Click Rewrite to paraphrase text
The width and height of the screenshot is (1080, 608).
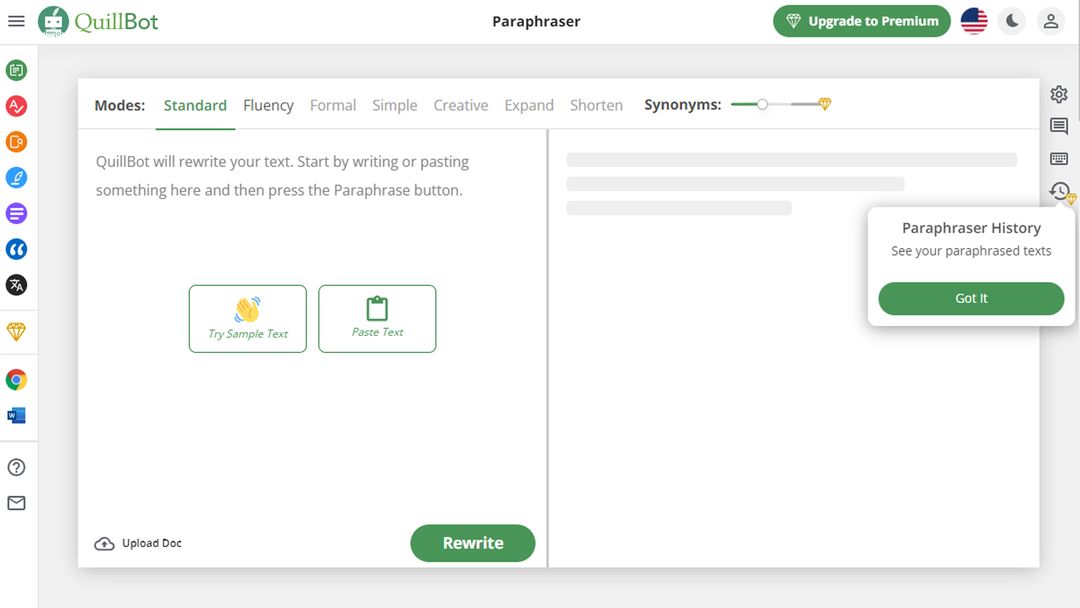pyautogui.click(x=472, y=543)
